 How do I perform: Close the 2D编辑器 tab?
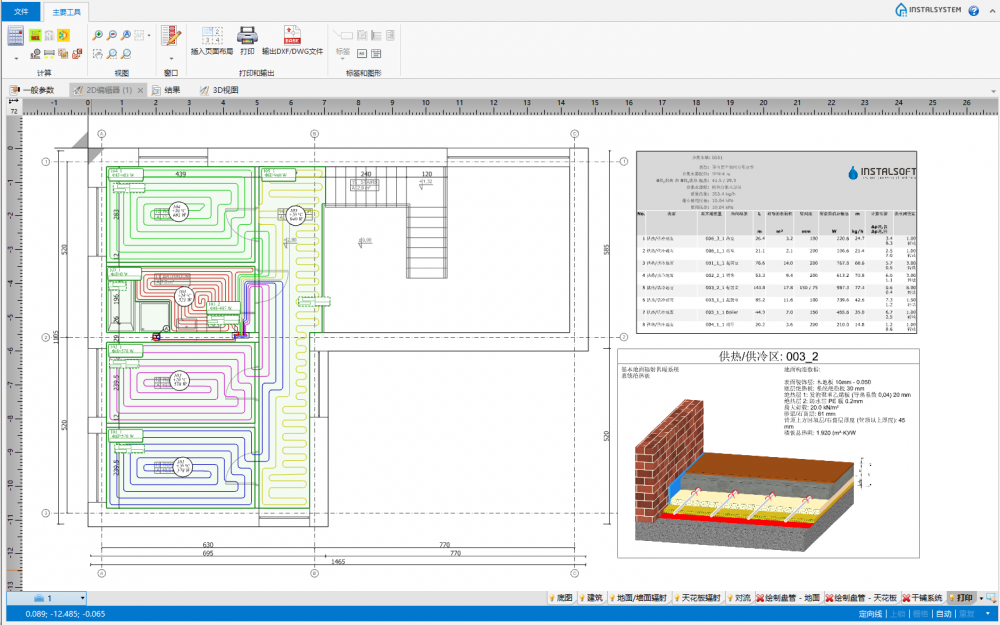tap(140, 90)
